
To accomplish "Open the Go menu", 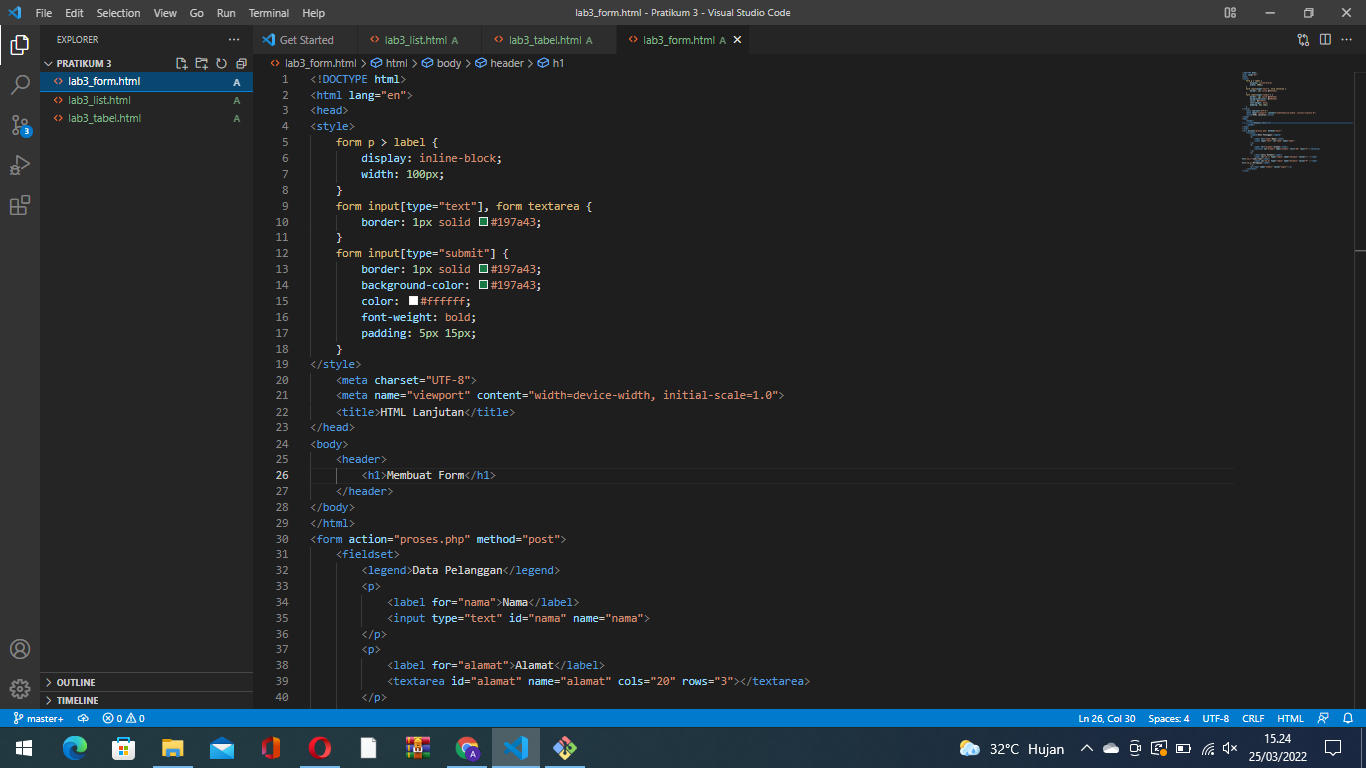I will (196, 13).
